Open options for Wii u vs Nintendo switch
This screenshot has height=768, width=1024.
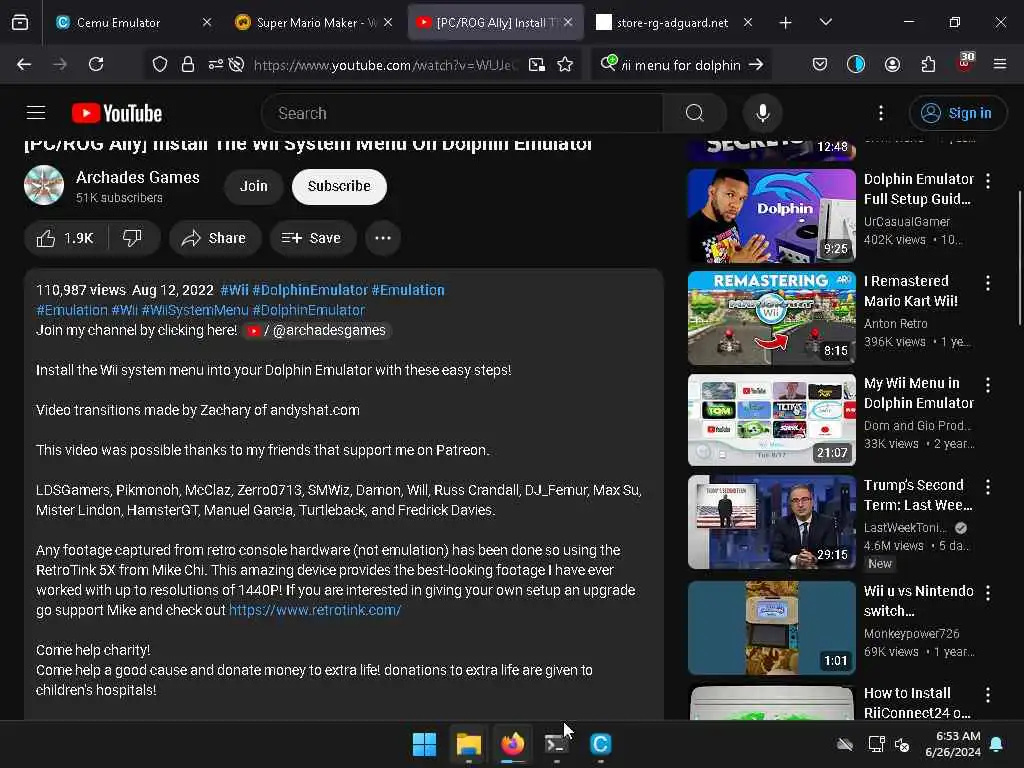click(988, 592)
